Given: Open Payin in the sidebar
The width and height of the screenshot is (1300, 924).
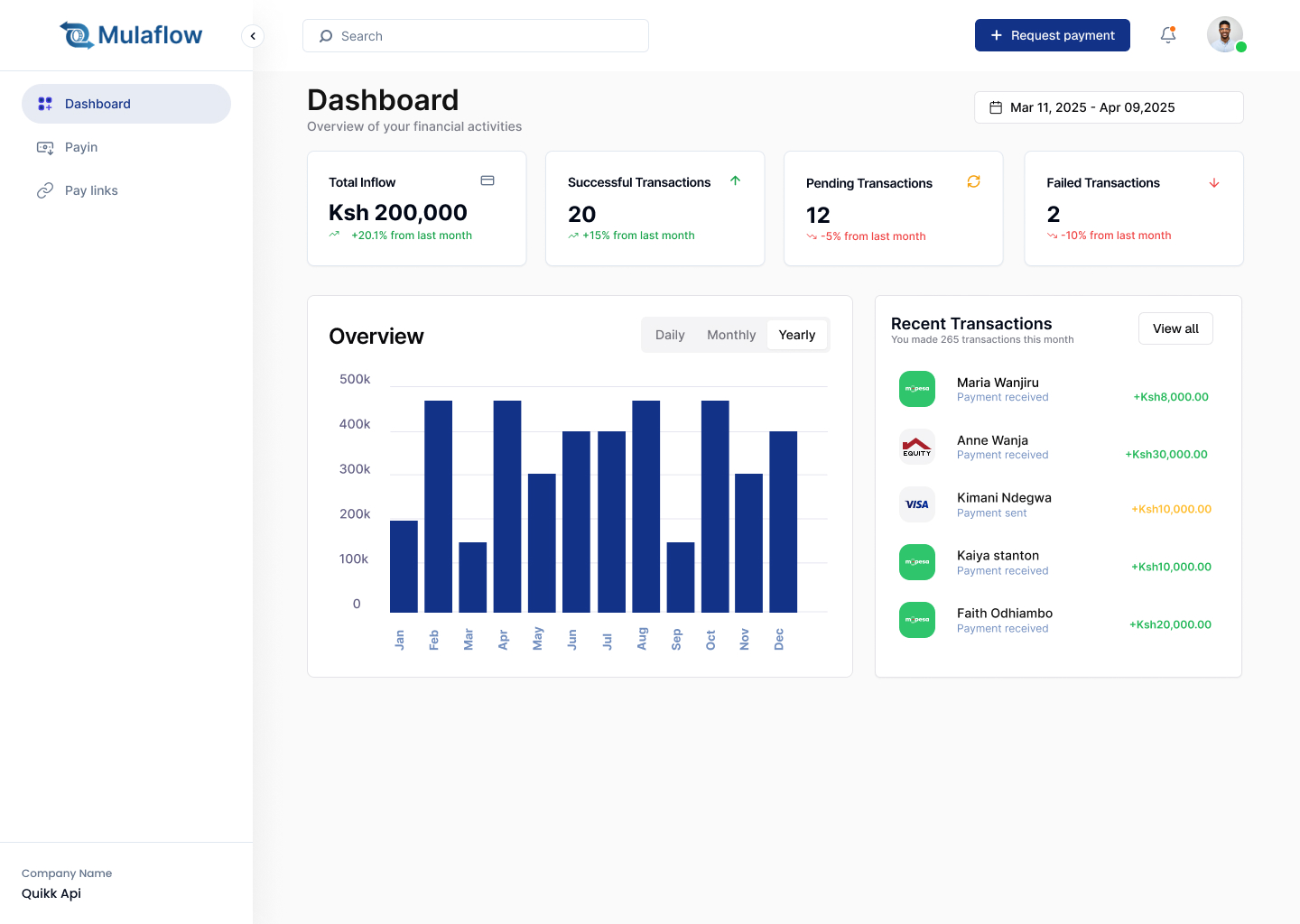Looking at the screenshot, I should click(x=81, y=147).
